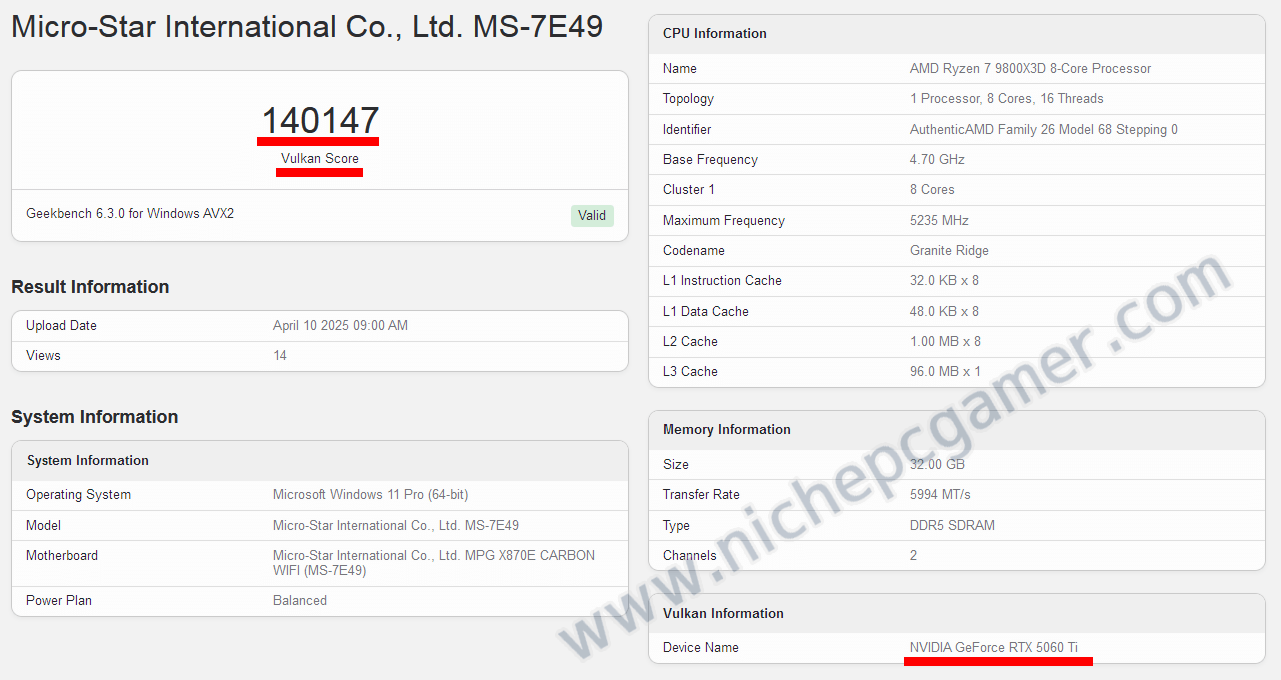Click topology 1 Processor, 8 Cores, 16 Threads
The image size is (1281, 680).
coord(1007,98)
